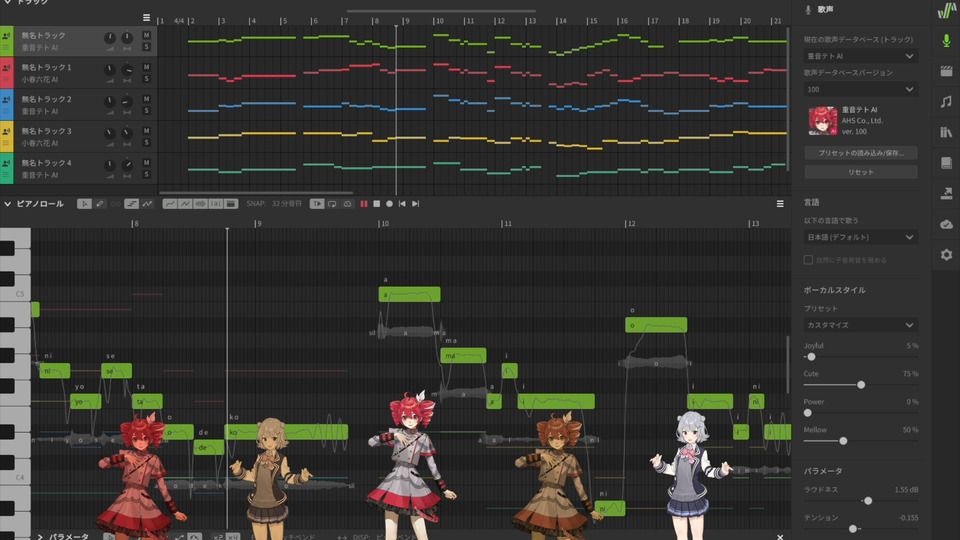Viewport: 960px width, 540px height.
Task: Adjust the Mellow slider handle
Action: click(844, 441)
